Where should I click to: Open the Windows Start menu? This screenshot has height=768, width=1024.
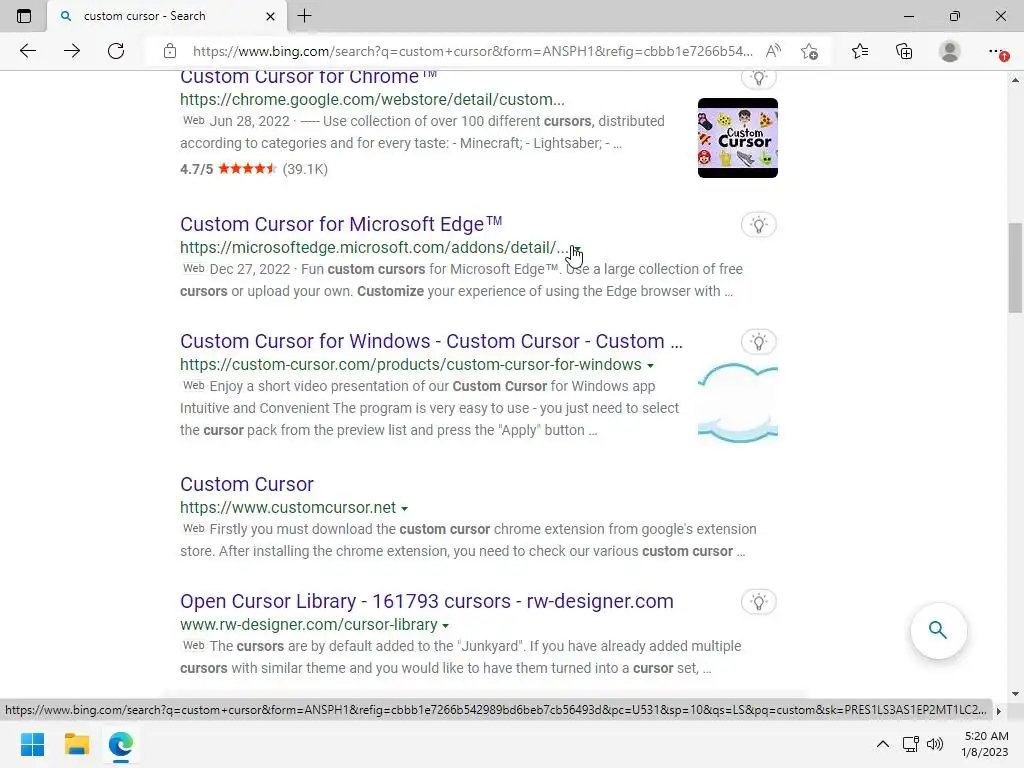[33, 744]
